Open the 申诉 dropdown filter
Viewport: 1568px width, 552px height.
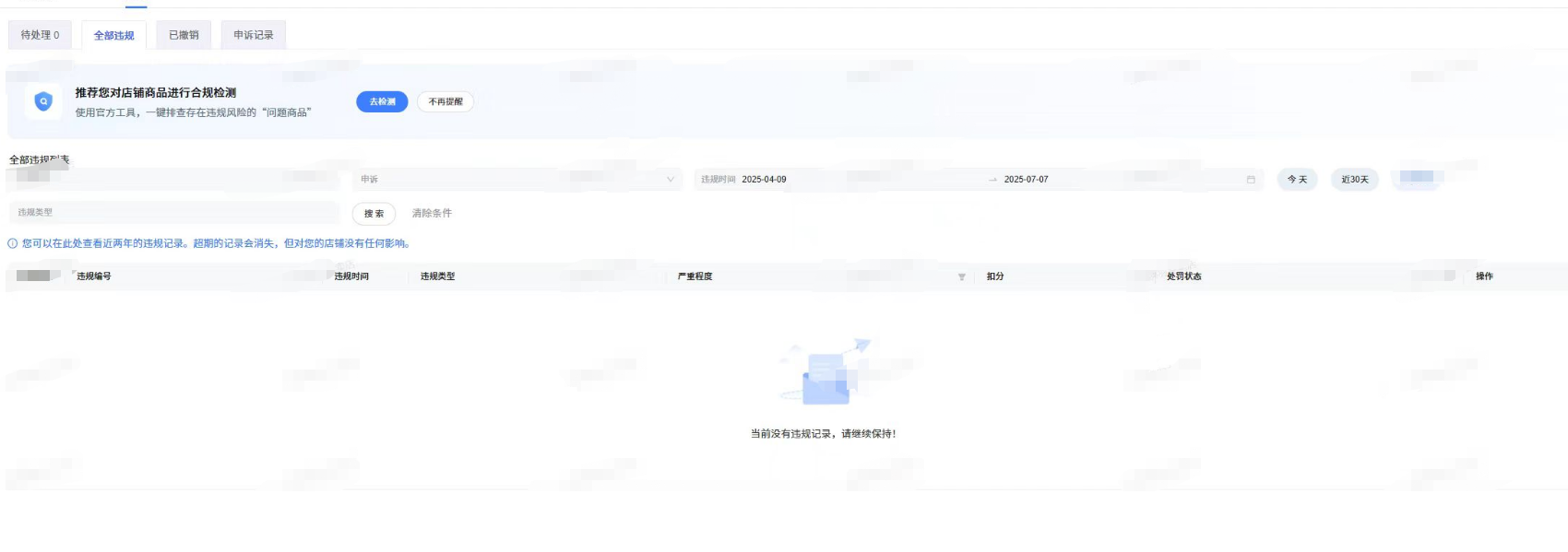(x=517, y=179)
